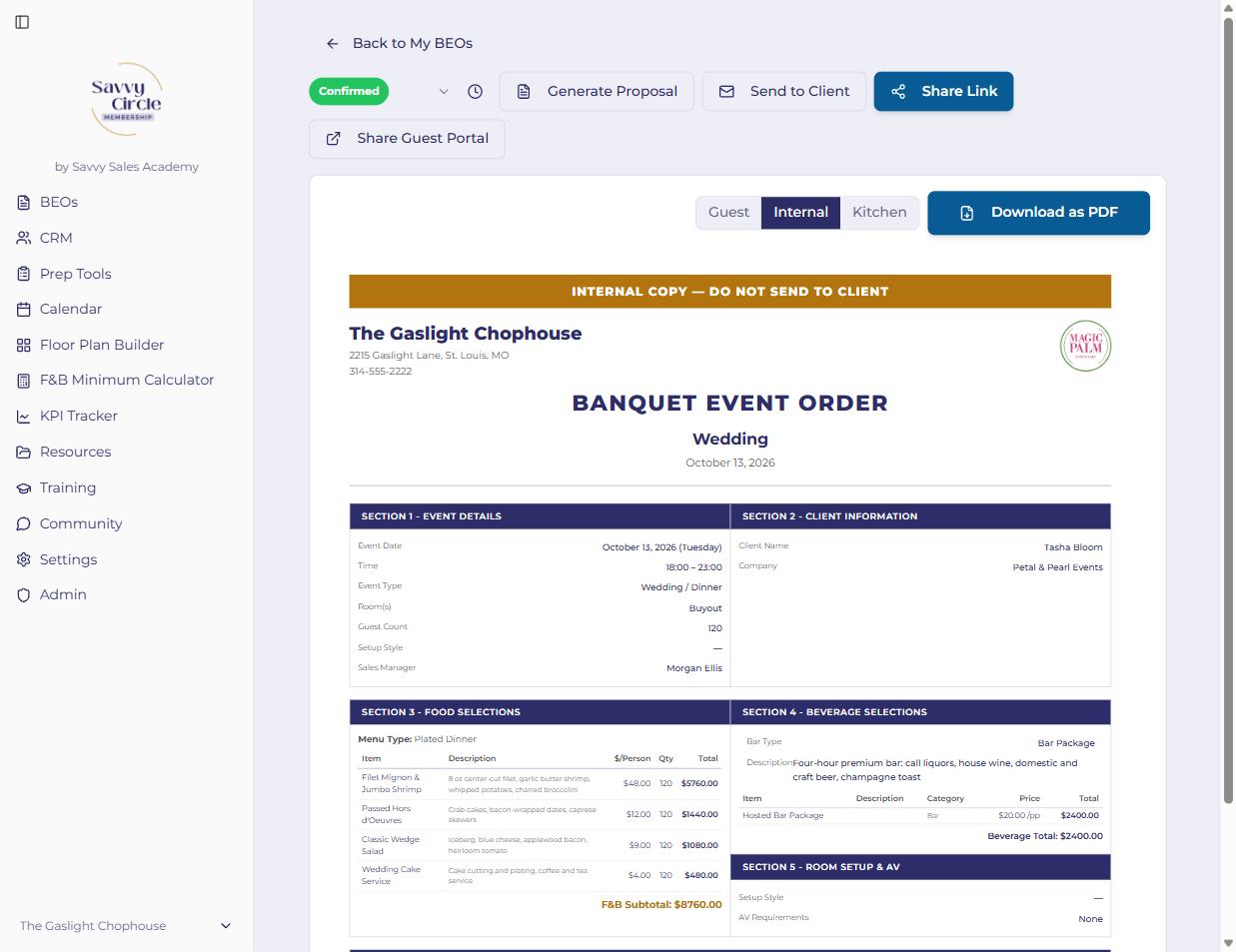
Task: Download the BEO as PDF
Action: click(x=1038, y=213)
